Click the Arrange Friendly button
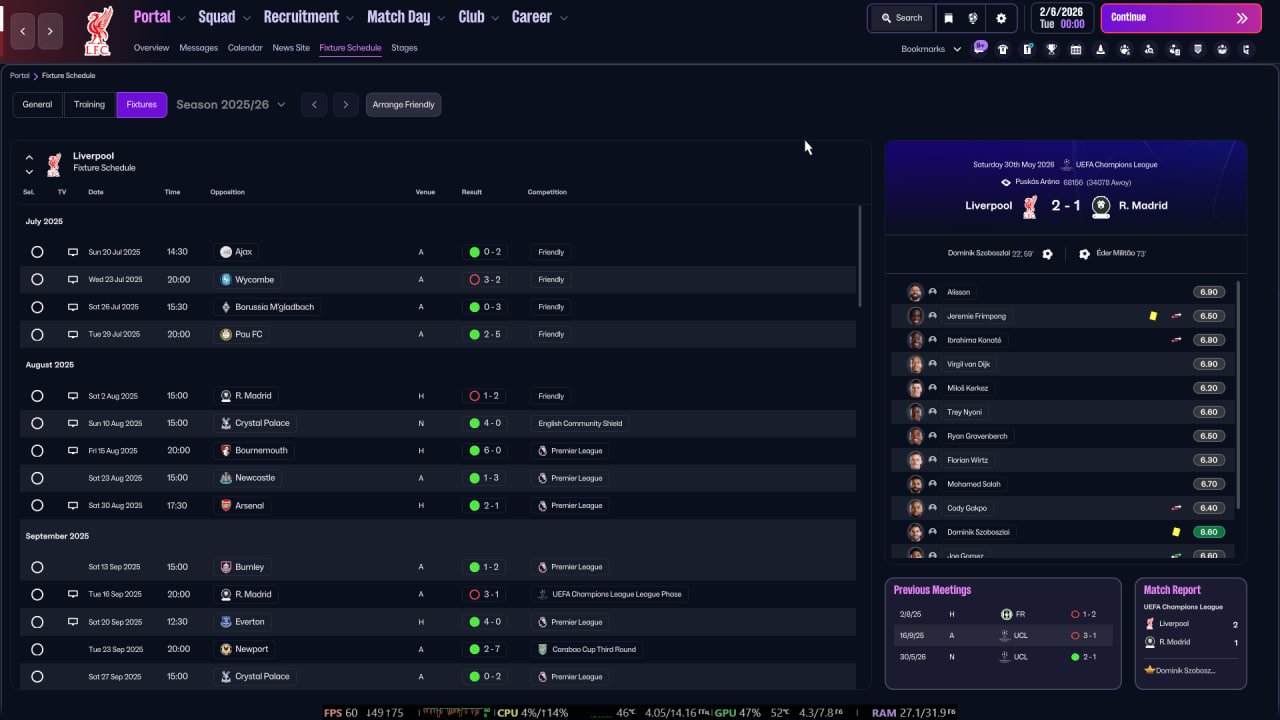This screenshot has height=720, width=1280. pyautogui.click(x=404, y=105)
